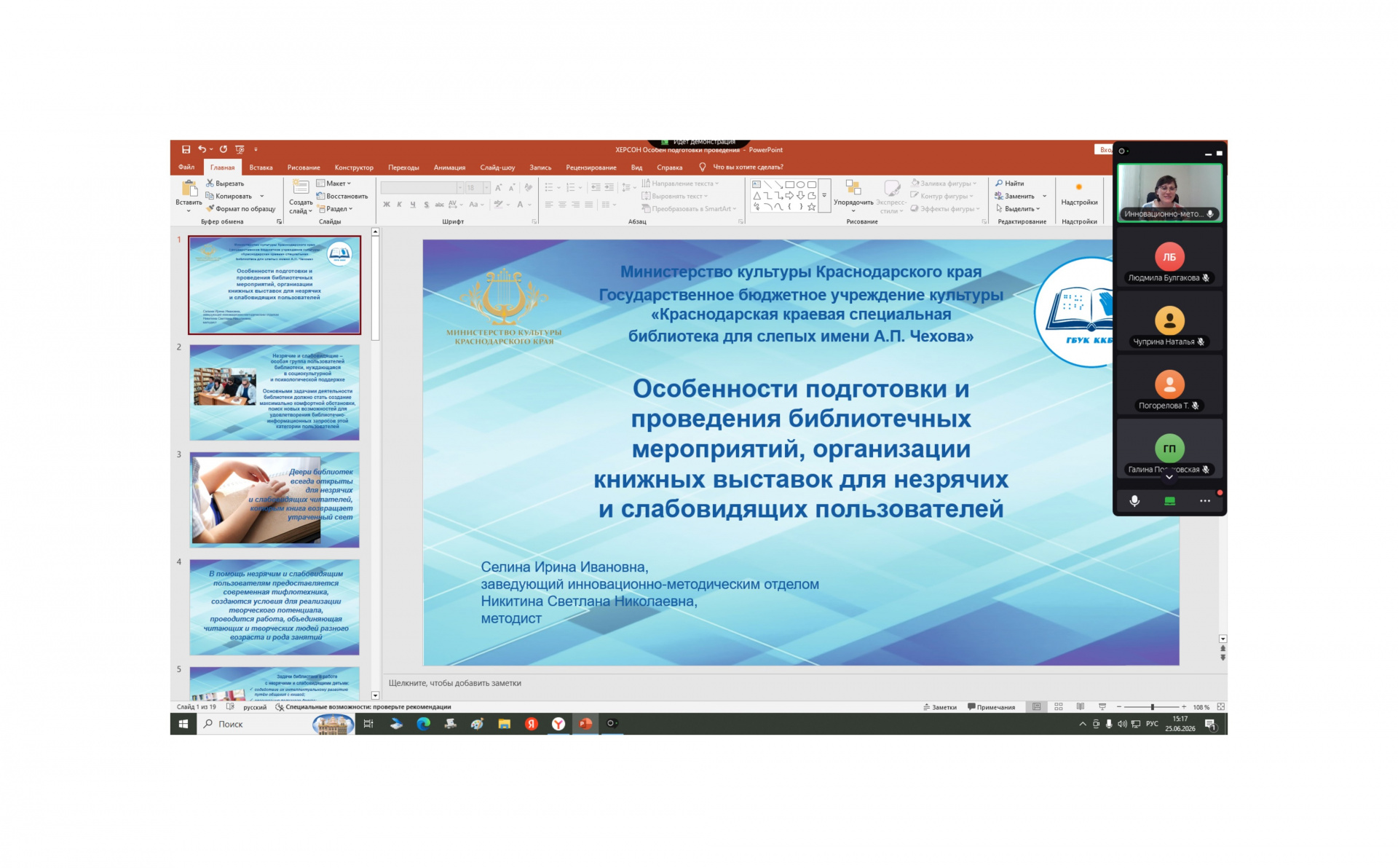The image size is (1398, 868).
Task: Open the Файл menu
Action: point(186,167)
